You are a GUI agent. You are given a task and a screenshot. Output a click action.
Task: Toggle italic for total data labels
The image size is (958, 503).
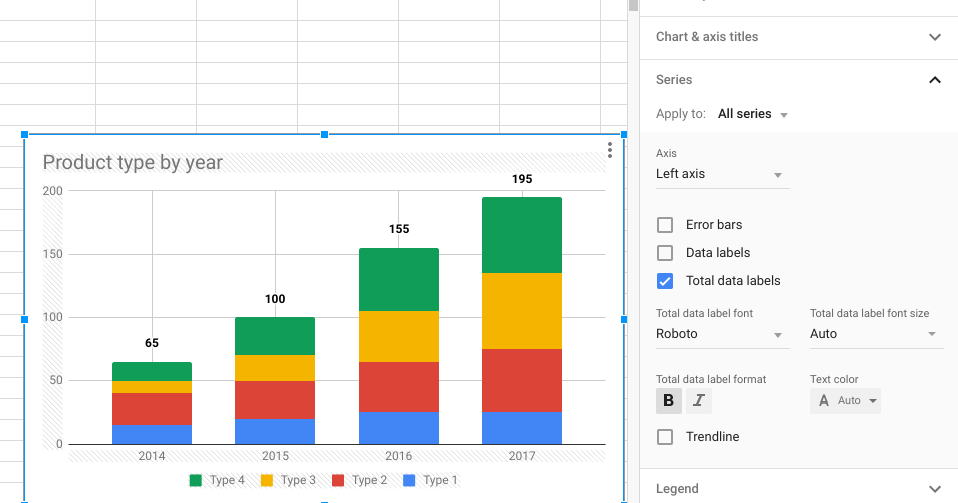(x=698, y=401)
